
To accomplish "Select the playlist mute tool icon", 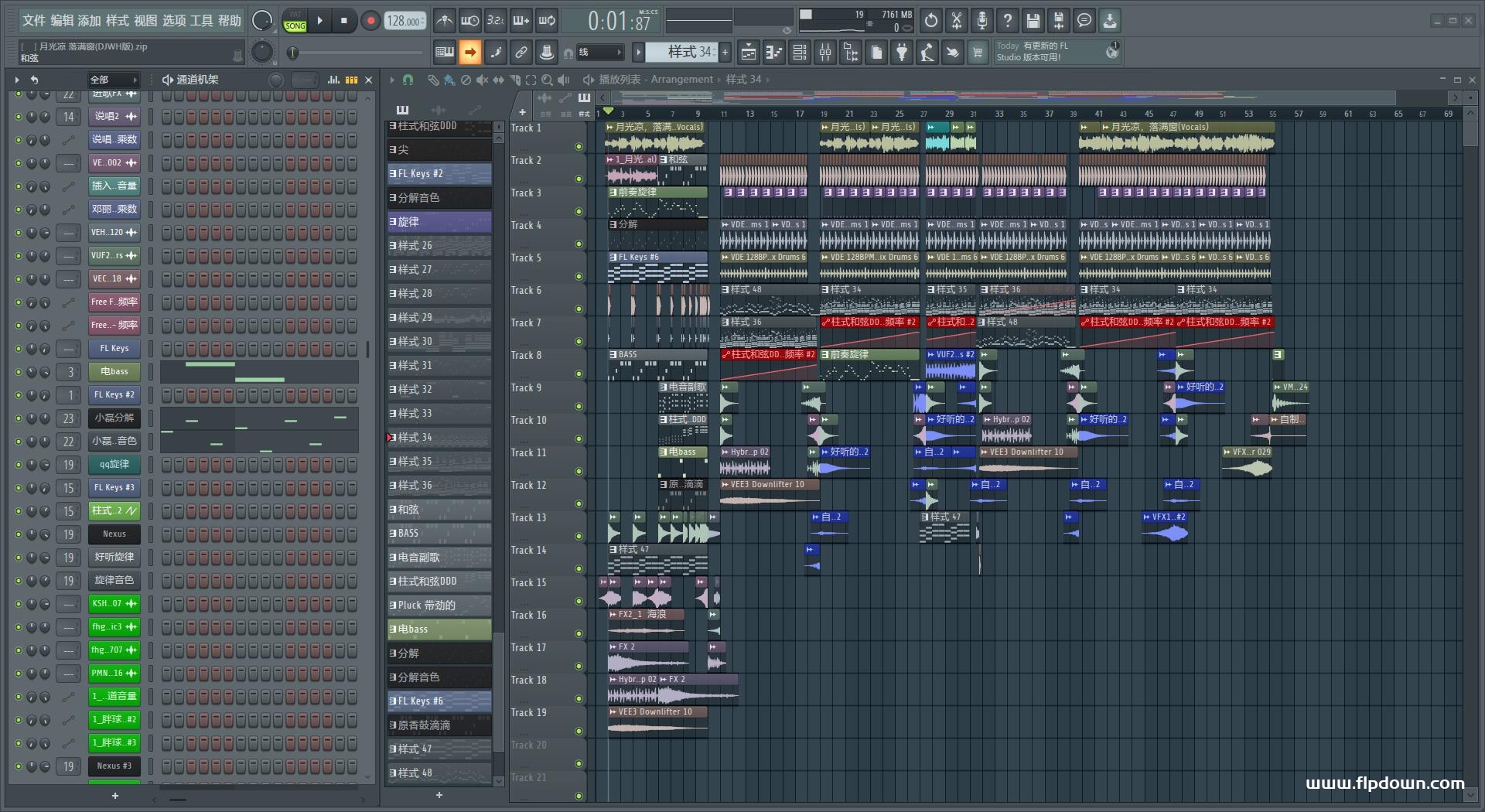I will click(x=482, y=80).
